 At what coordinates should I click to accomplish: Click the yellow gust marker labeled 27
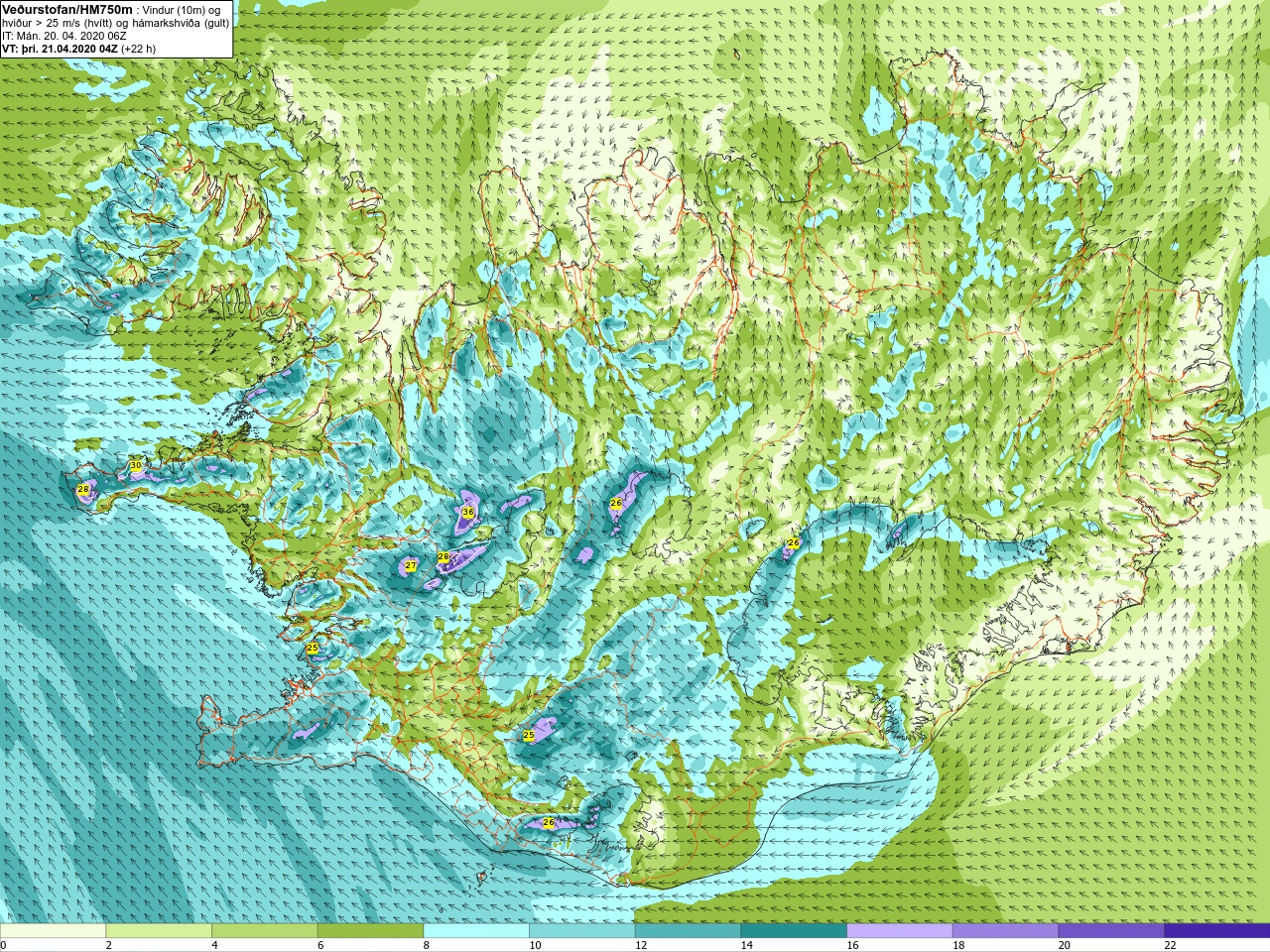click(x=411, y=565)
